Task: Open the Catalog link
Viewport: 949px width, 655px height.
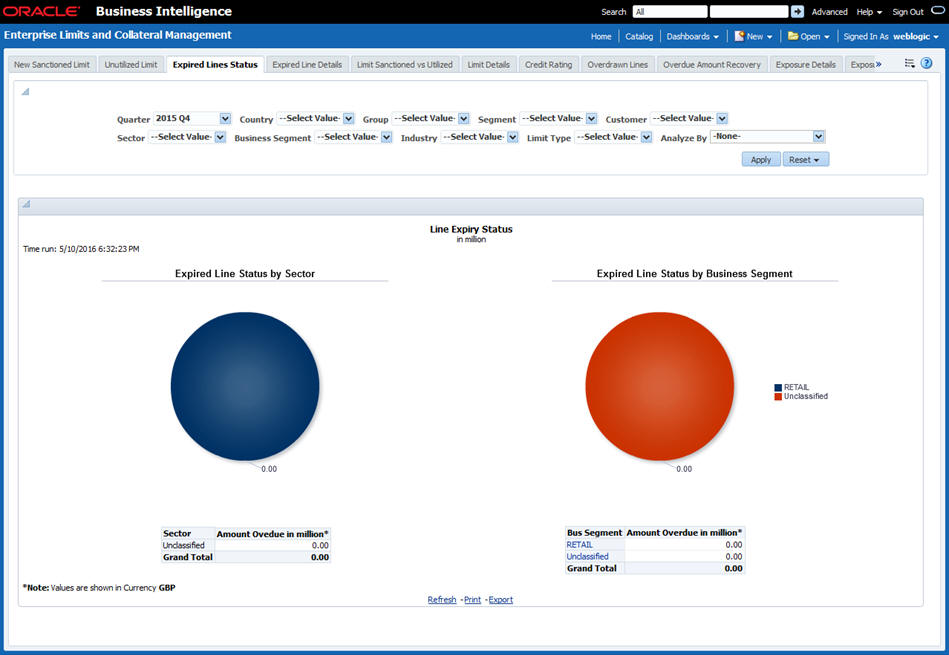Action: point(639,36)
